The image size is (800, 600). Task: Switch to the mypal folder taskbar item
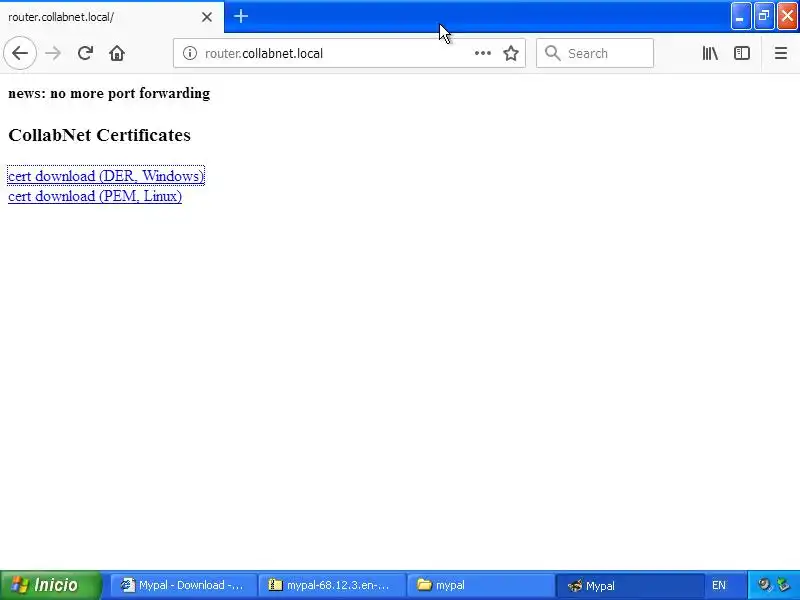point(481,585)
